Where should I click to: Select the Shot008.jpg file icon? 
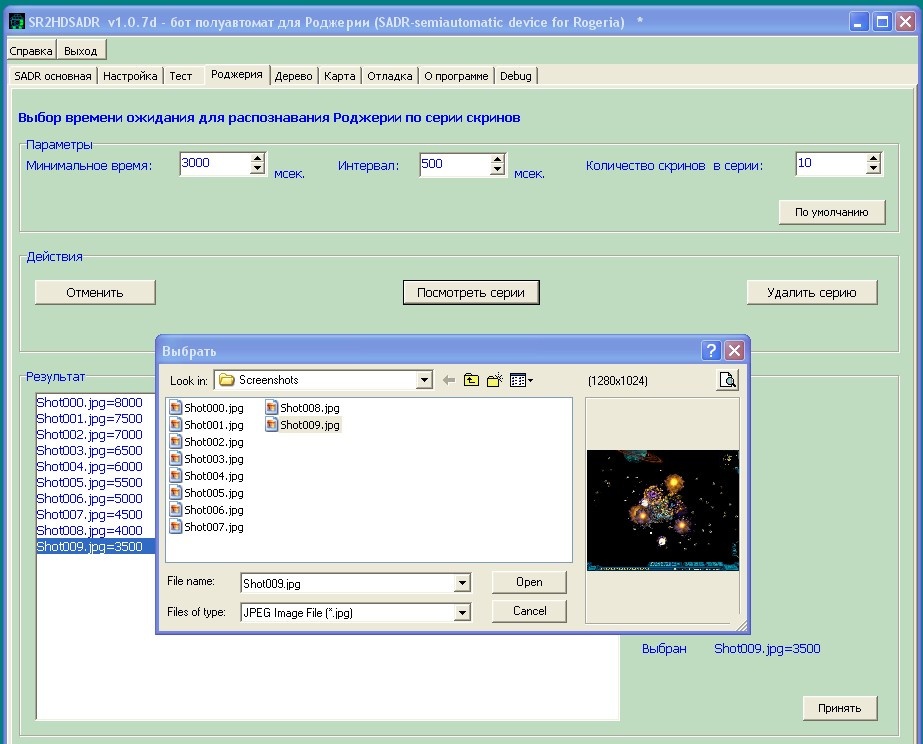tap(271, 407)
